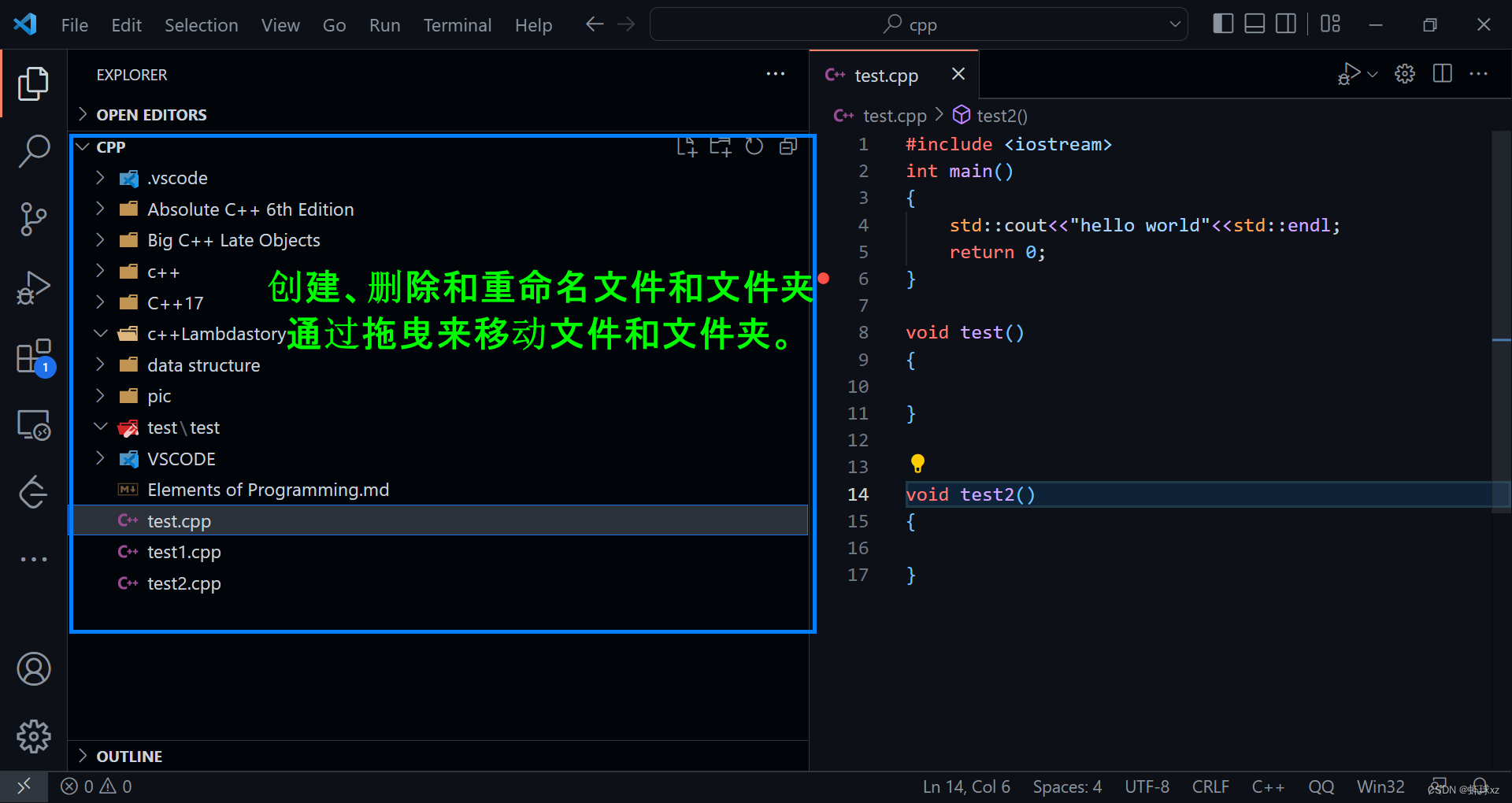The height and width of the screenshot is (803, 1512).
Task: Open Explorer views and more actions menu
Action: coord(776,74)
